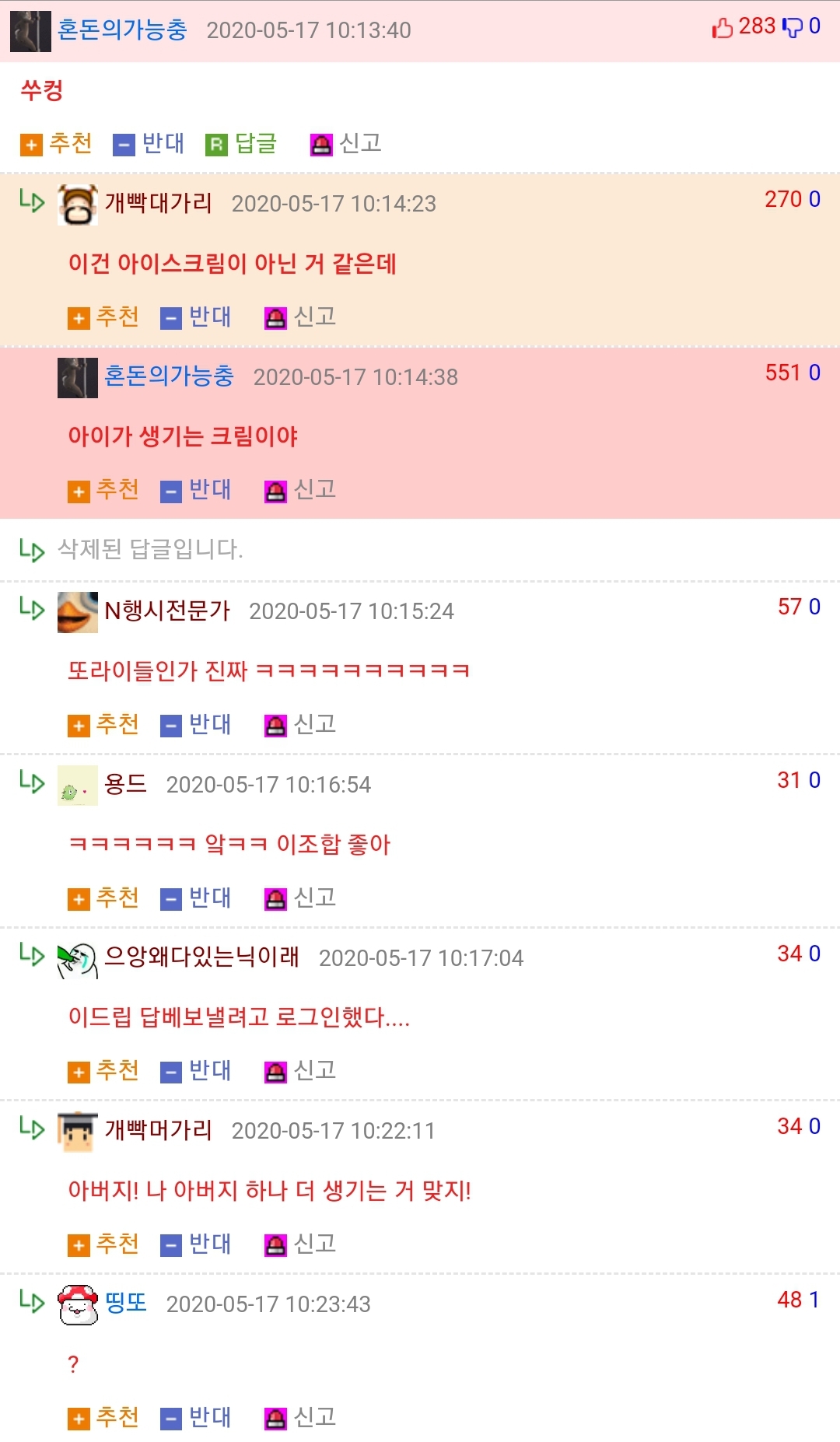Screen dimensions: 840x1442
Task: Report the 아이가 생기는 크림이야 comment
Action: [x=300, y=490]
